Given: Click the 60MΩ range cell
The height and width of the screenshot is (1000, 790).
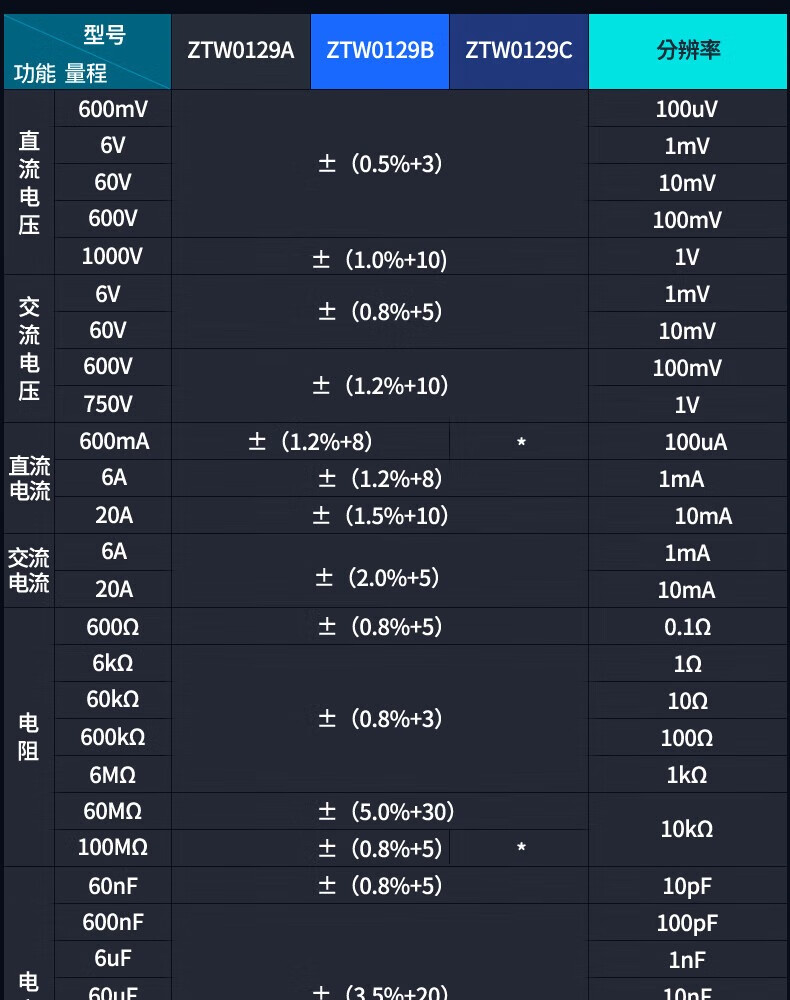Looking at the screenshot, I should [112, 810].
